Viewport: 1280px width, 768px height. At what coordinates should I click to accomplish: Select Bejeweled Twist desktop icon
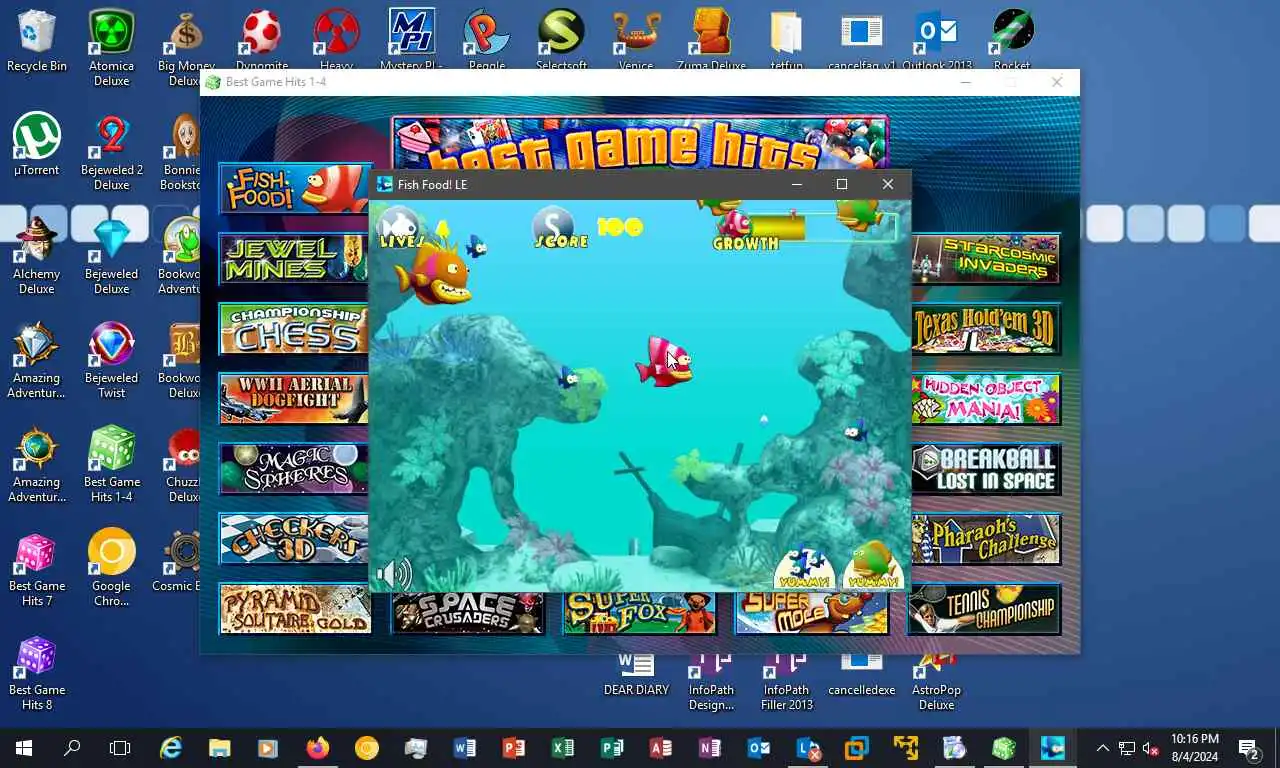[x=112, y=359]
